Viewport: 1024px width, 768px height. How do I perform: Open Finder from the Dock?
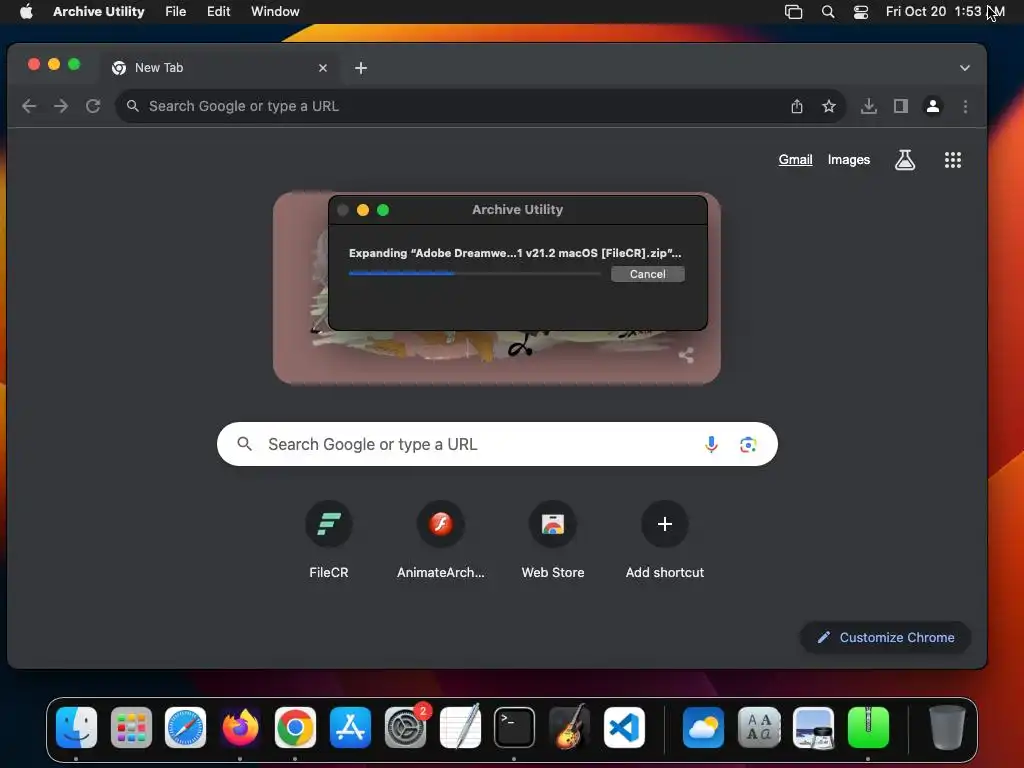point(76,728)
